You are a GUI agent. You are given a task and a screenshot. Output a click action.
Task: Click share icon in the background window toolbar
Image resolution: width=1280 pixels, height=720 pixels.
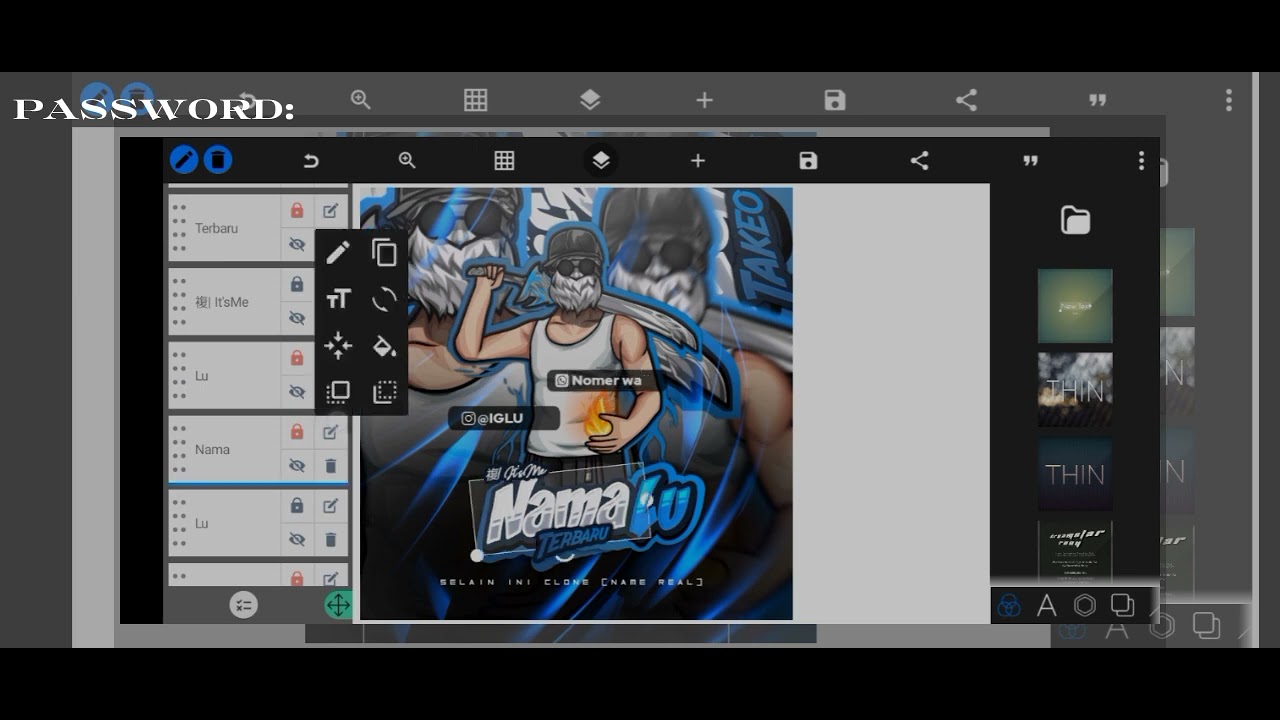(966, 99)
